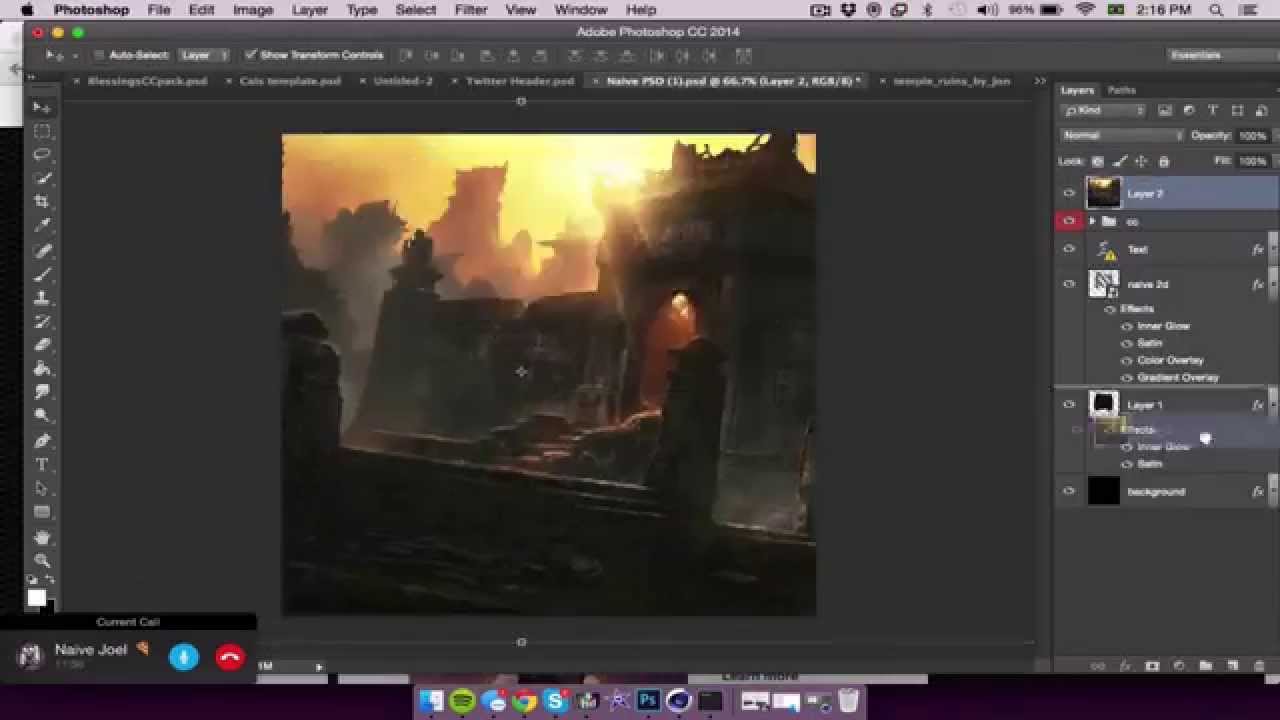Screen dimensions: 1280x720
Task: Select the Paint Bucket tool
Action: coord(41,369)
